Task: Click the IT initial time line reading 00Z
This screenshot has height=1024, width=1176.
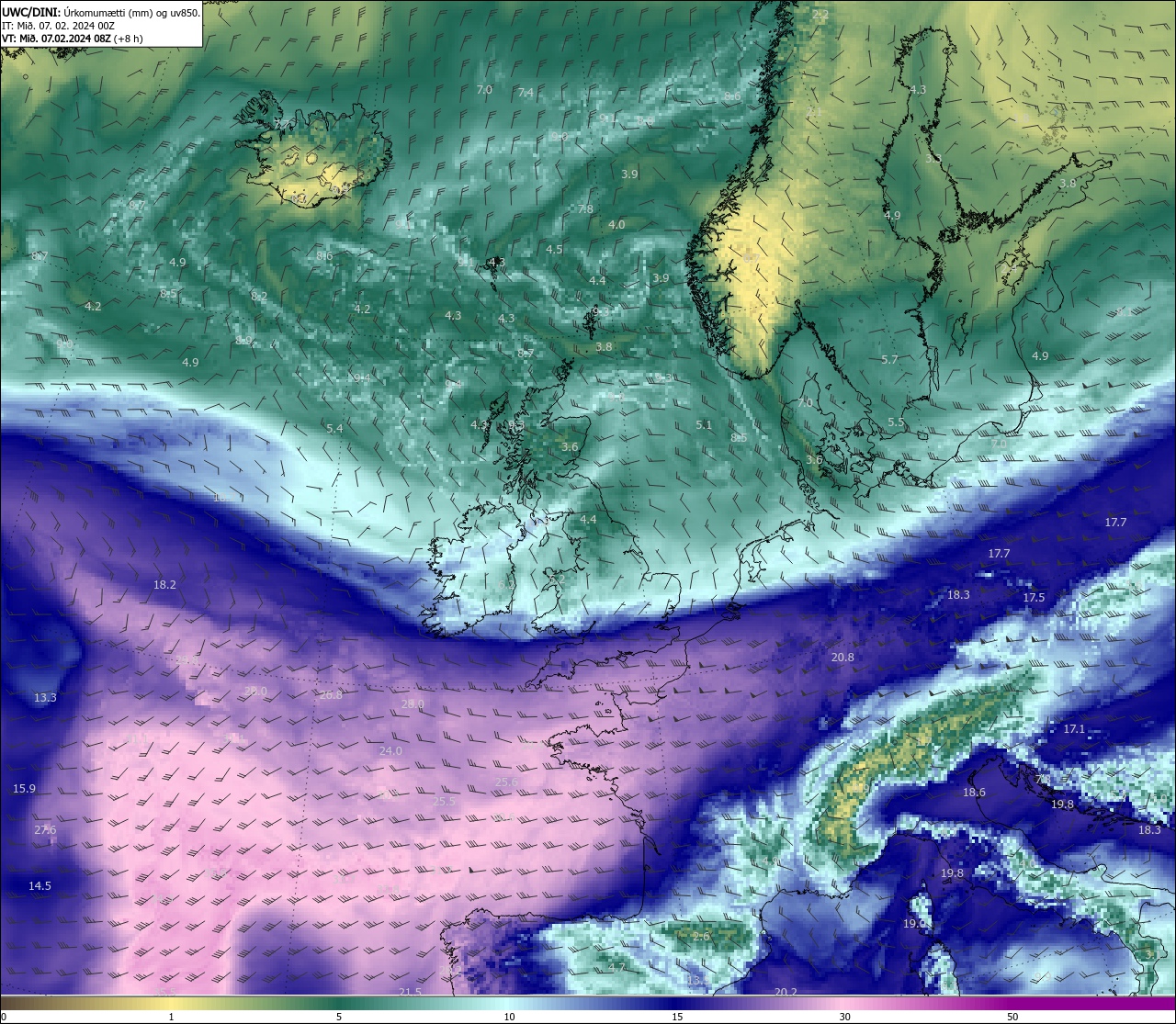Action: tap(58, 26)
